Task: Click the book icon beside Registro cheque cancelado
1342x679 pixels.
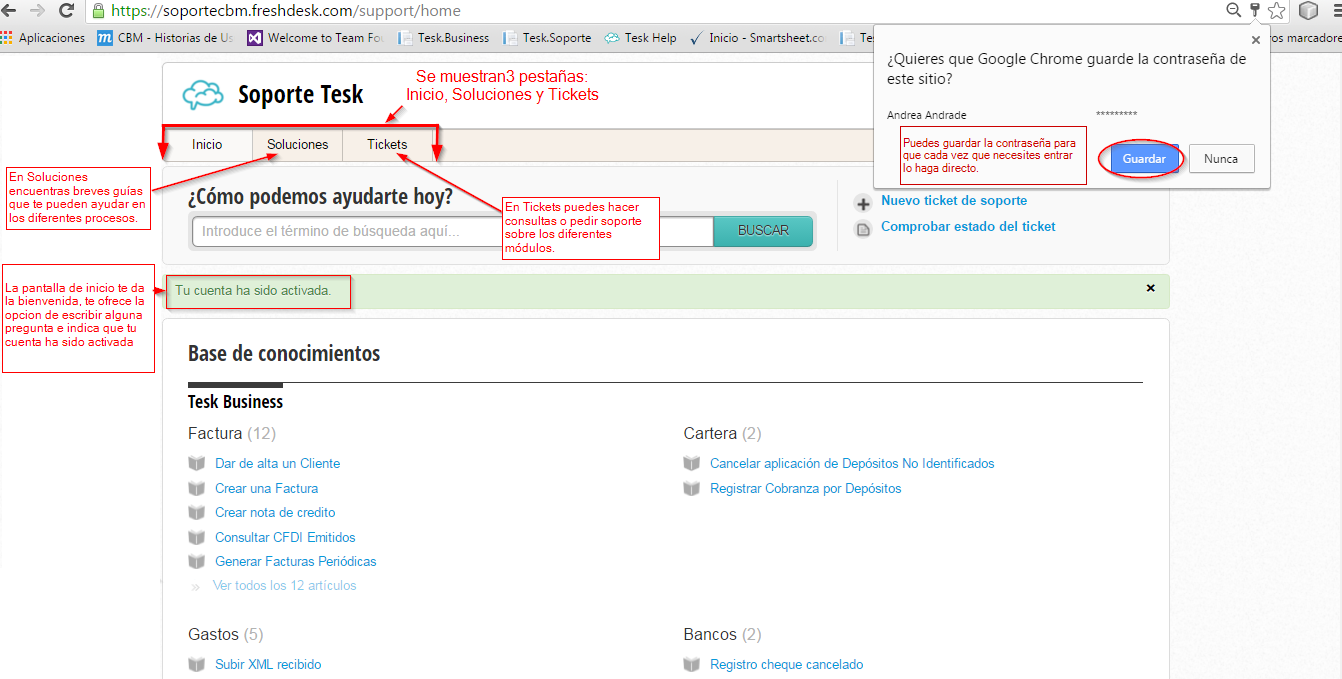Action: pos(692,664)
